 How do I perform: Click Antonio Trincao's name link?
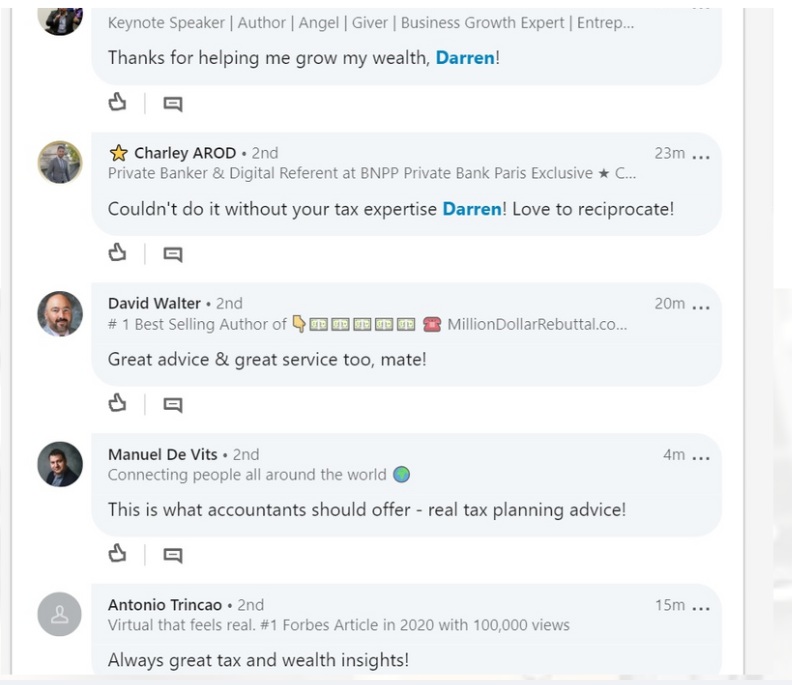coord(165,604)
